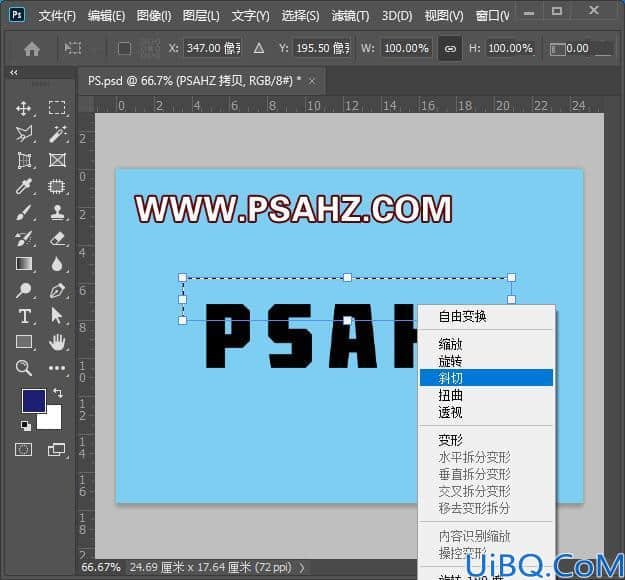The width and height of the screenshot is (625, 580).
Task: Toggle Quick Mask mode
Action: 24,450
